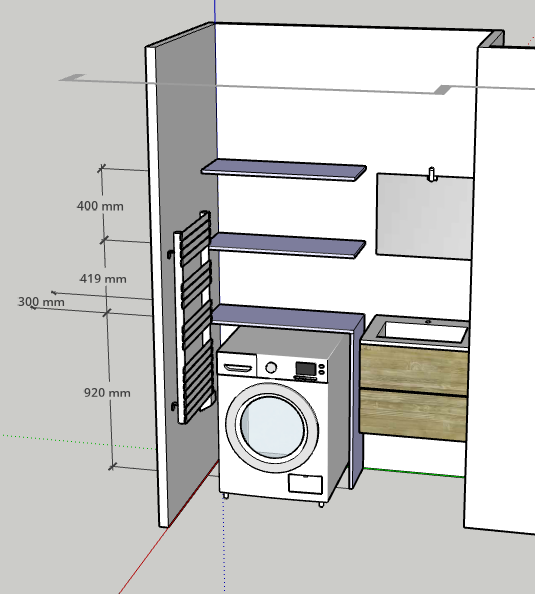Select the middle purple wall shelf
The height and width of the screenshot is (594, 535).
click(x=287, y=246)
